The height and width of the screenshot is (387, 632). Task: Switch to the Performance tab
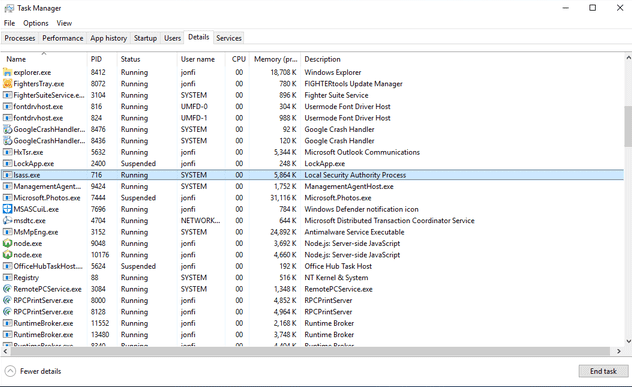click(x=62, y=38)
